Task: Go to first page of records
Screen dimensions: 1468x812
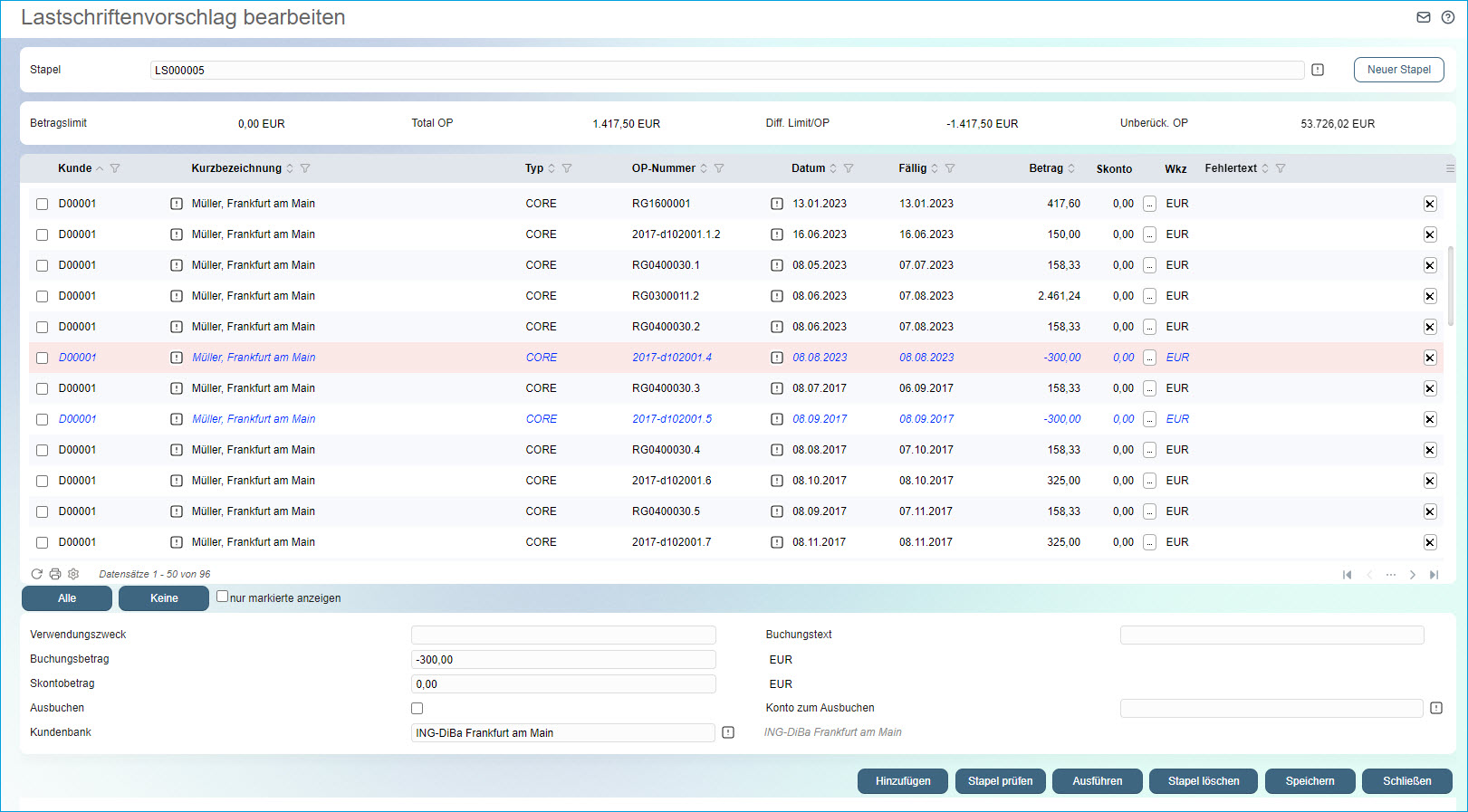Action: coord(1347,575)
